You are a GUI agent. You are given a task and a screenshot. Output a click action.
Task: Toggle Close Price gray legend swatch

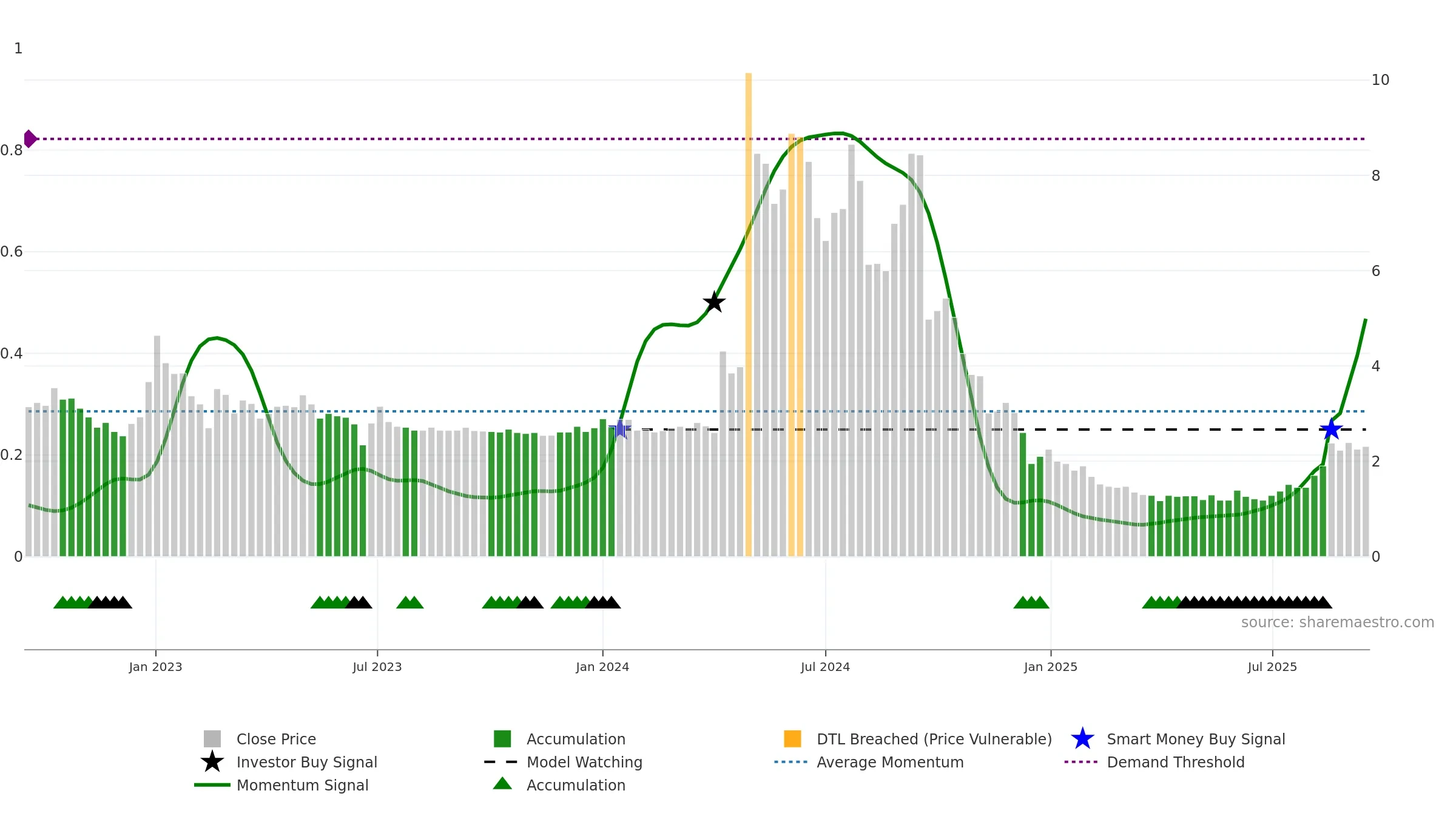coord(212,739)
